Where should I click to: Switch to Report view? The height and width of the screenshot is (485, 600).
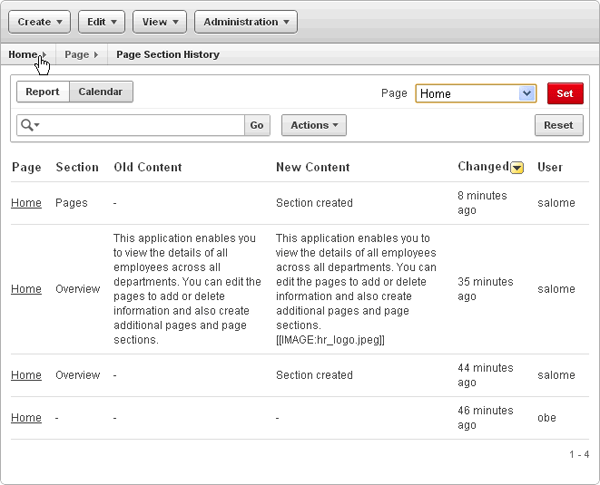(x=43, y=92)
